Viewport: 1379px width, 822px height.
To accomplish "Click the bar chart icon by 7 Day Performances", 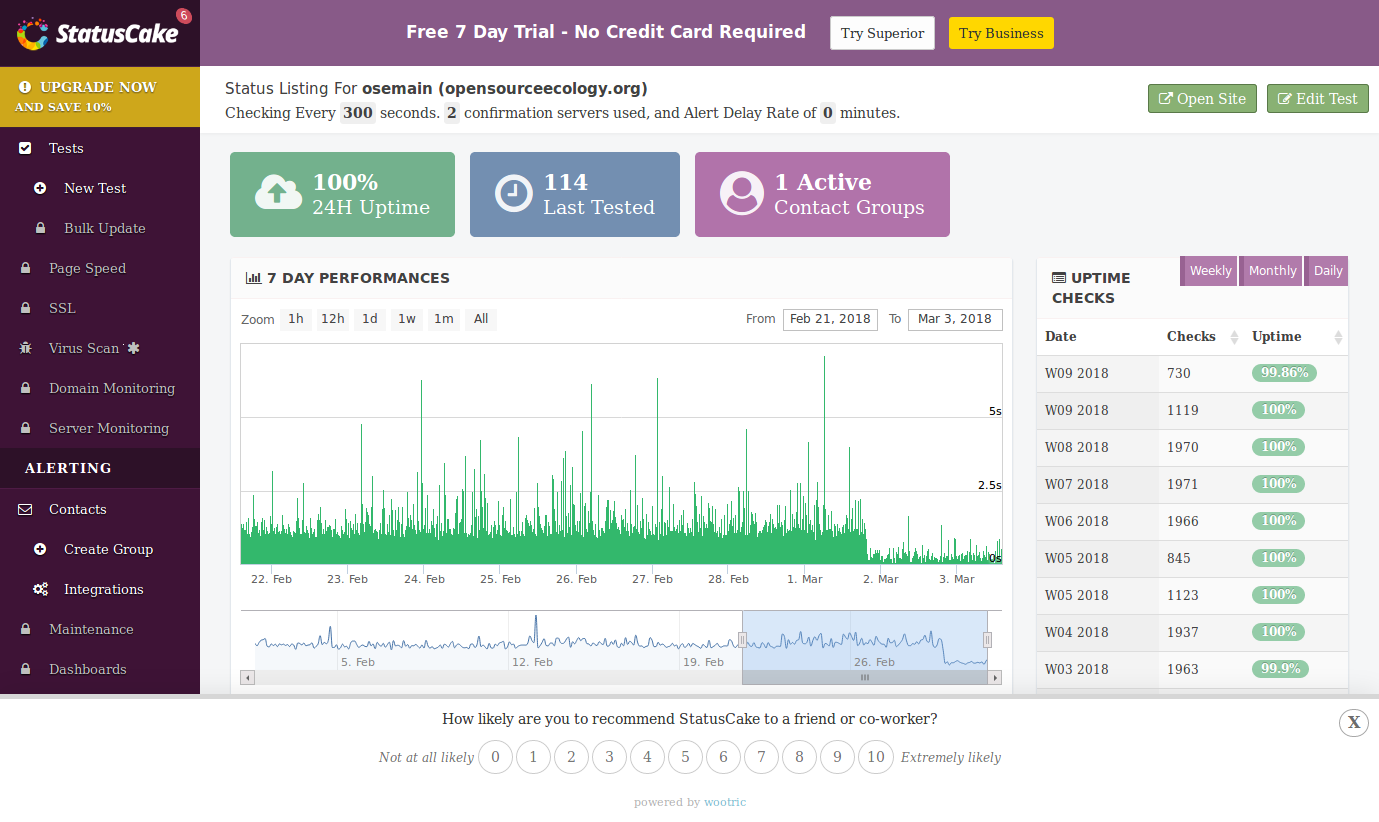I will point(254,278).
